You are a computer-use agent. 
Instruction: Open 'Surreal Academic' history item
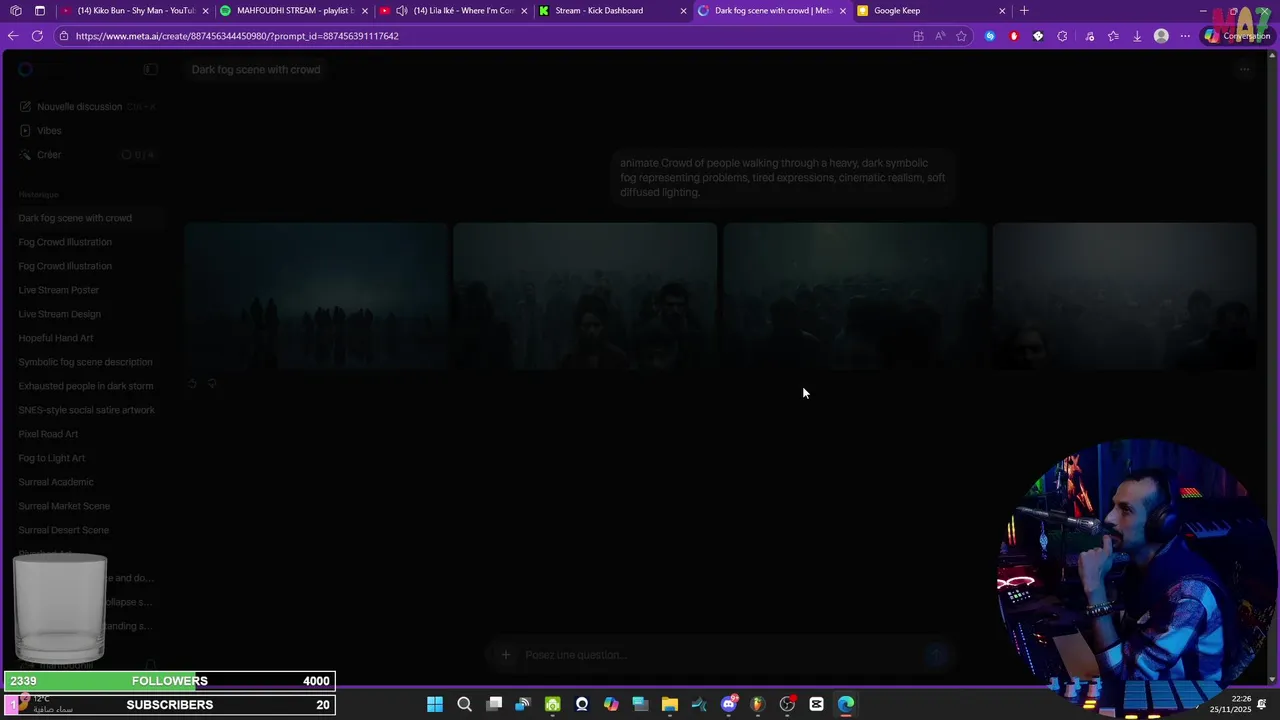[x=55, y=482]
